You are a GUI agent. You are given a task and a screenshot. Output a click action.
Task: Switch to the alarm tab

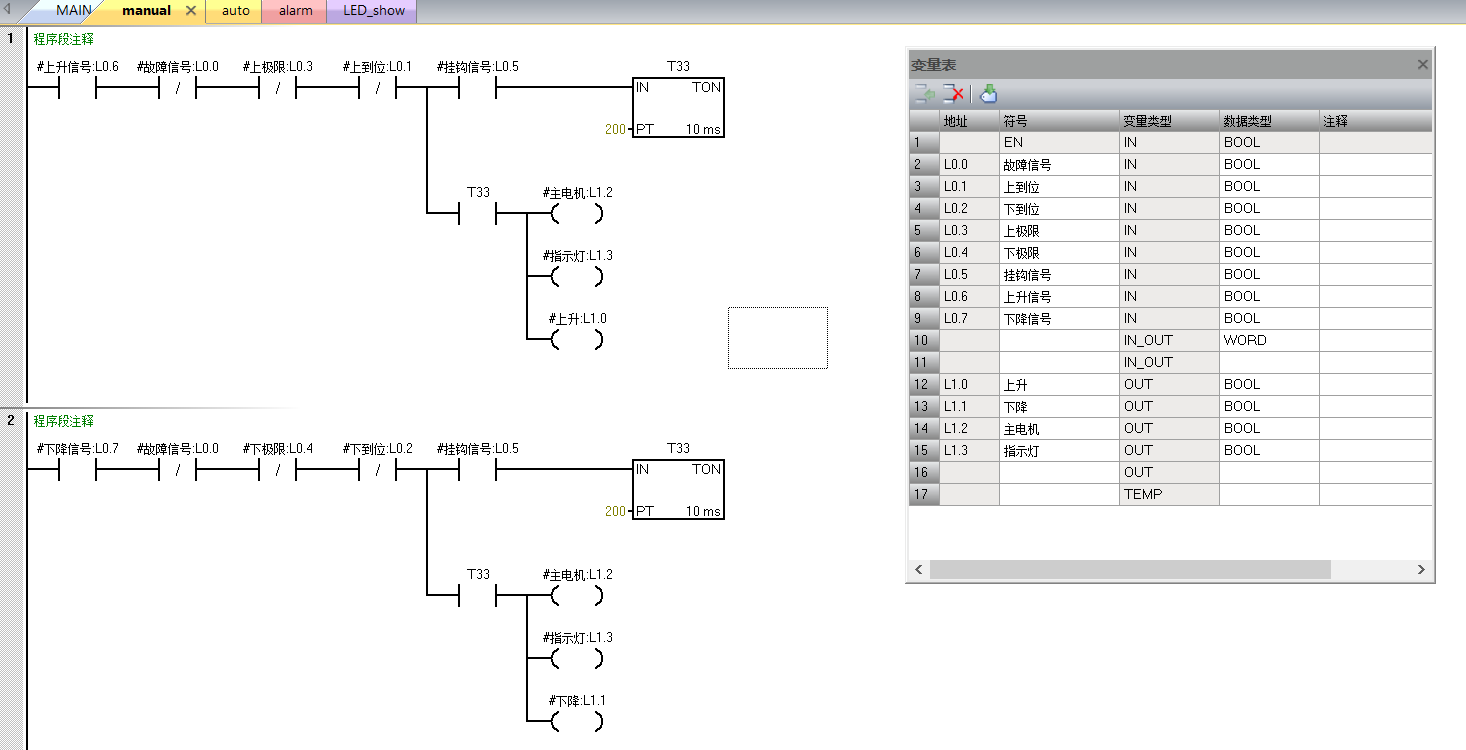coord(295,11)
